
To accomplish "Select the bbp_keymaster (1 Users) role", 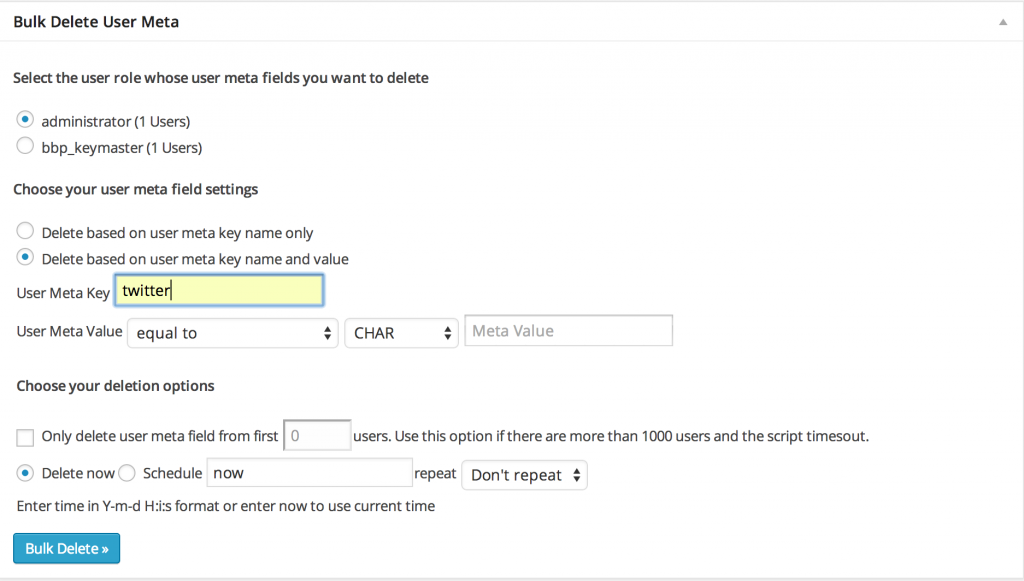I will pos(24,145).
